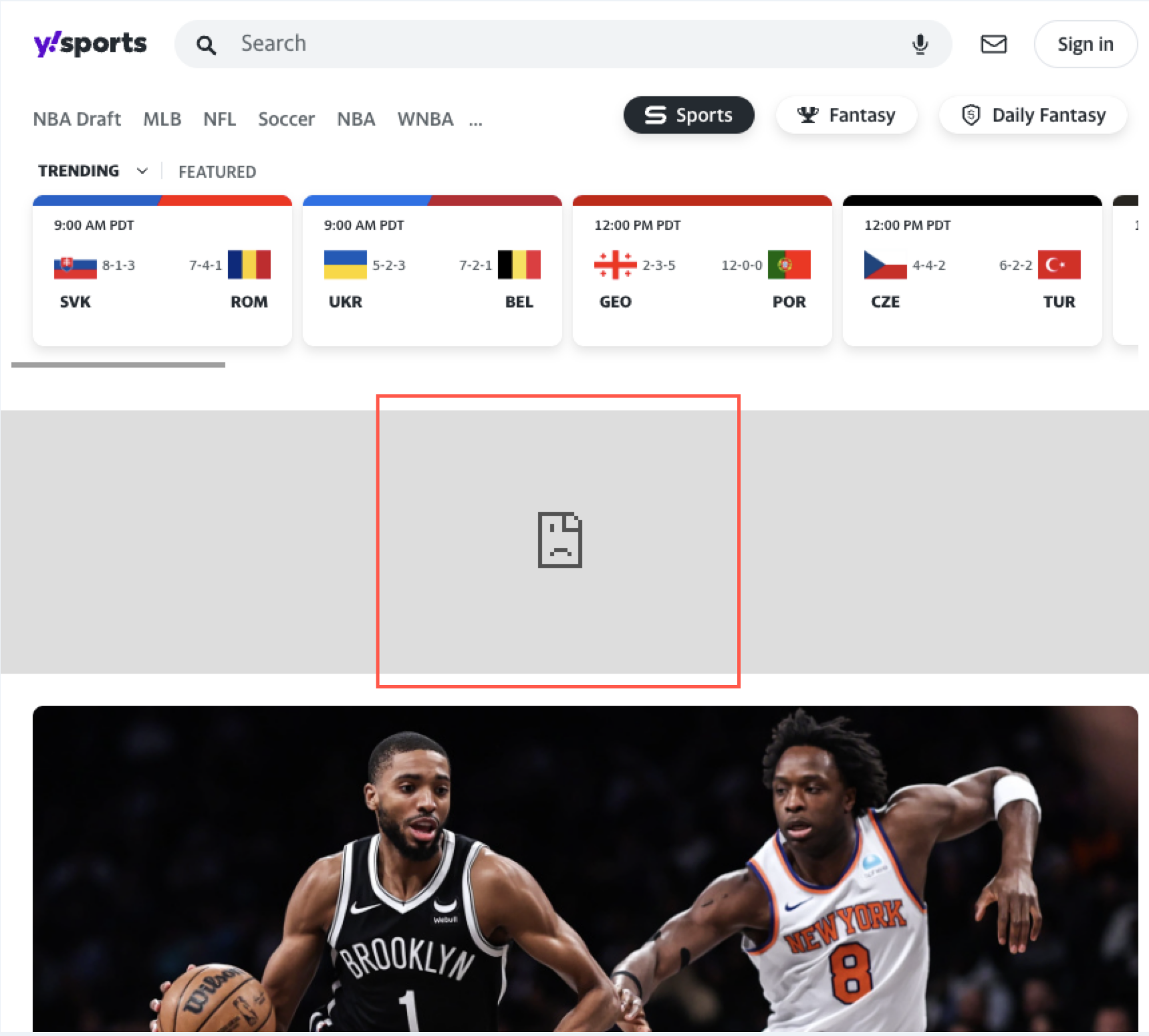Viewport: 1149px width, 1036px height.
Task: Click the broken ad placeholder icon
Action: [x=560, y=540]
